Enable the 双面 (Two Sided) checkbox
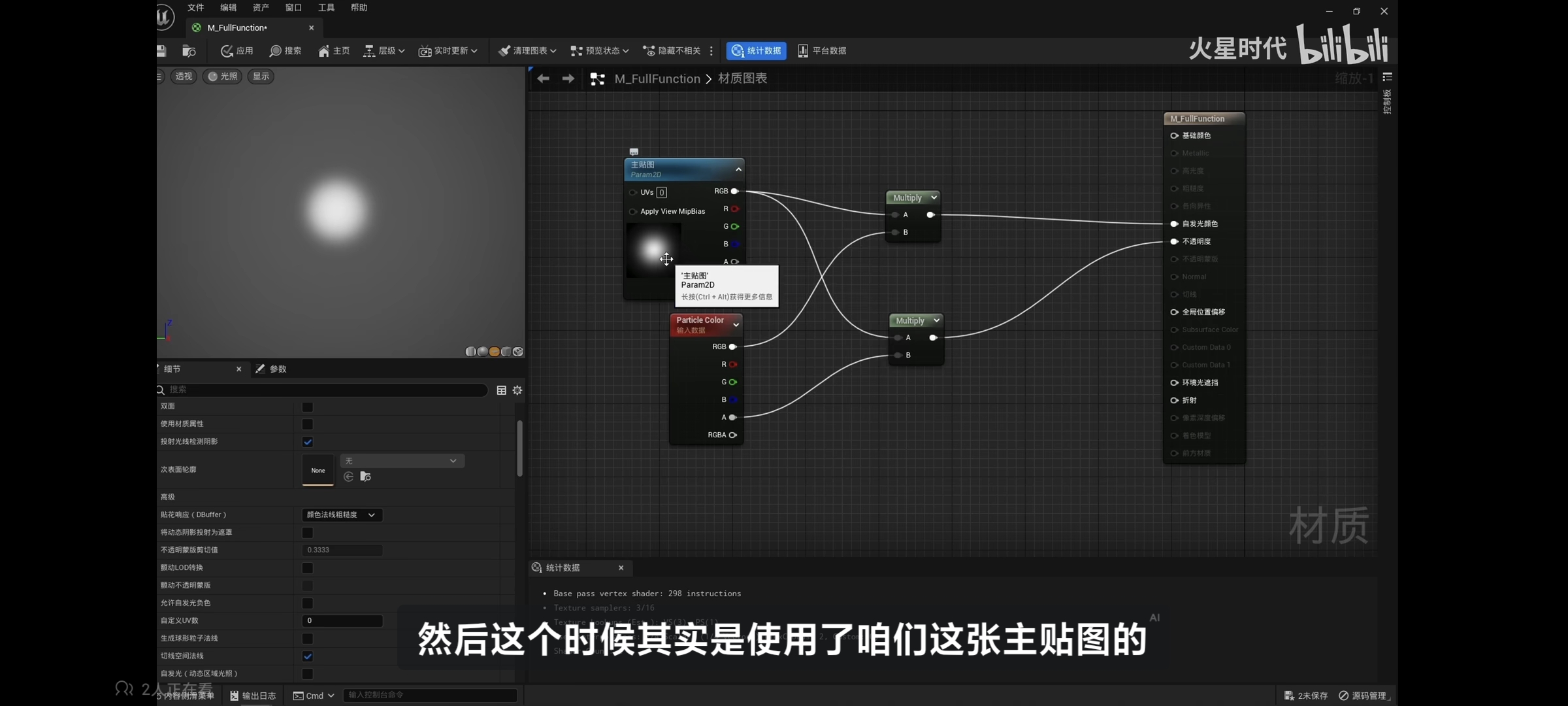The image size is (1568, 706). 307,407
